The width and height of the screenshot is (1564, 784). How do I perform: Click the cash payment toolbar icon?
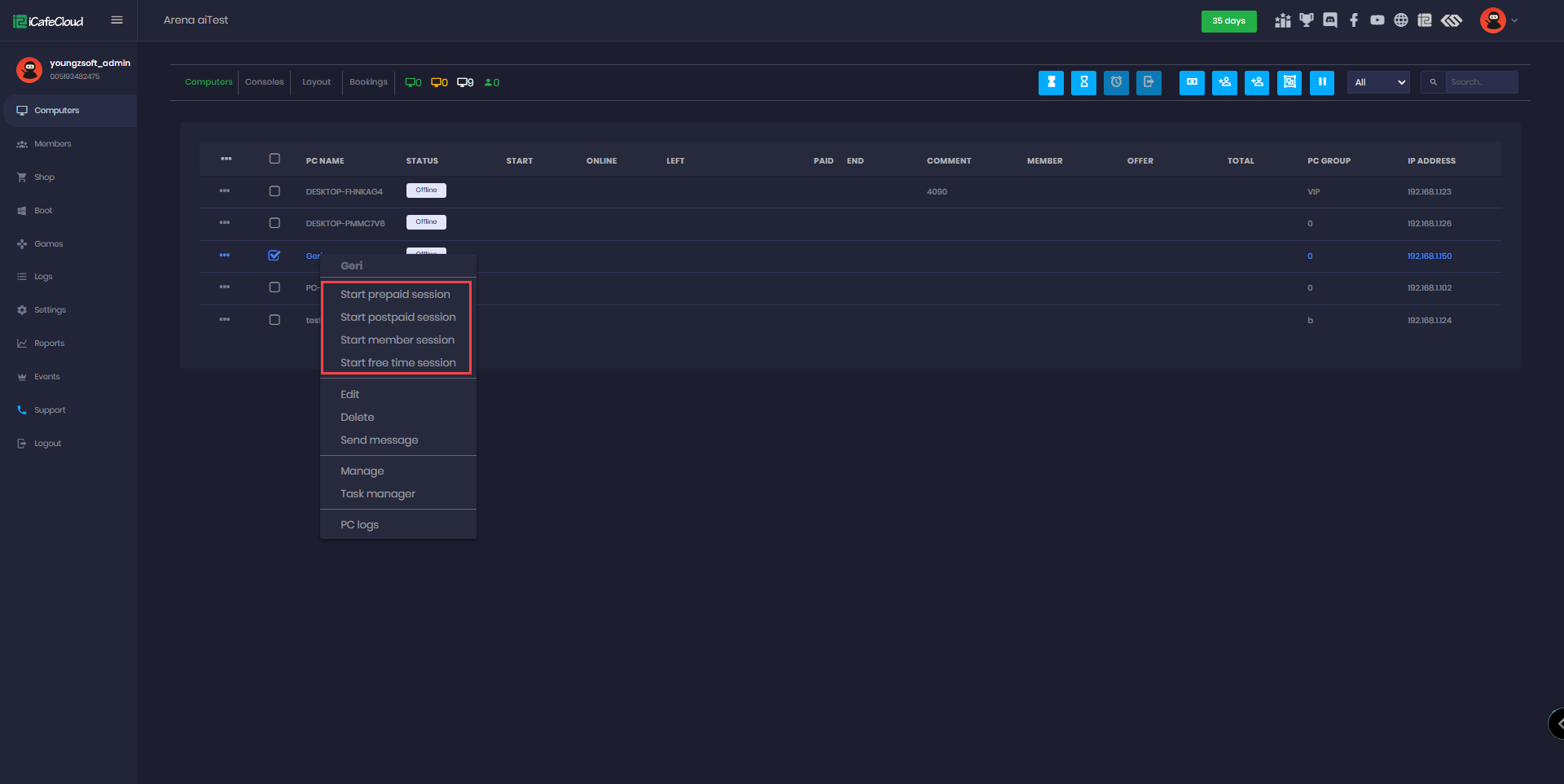coord(1192,82)
